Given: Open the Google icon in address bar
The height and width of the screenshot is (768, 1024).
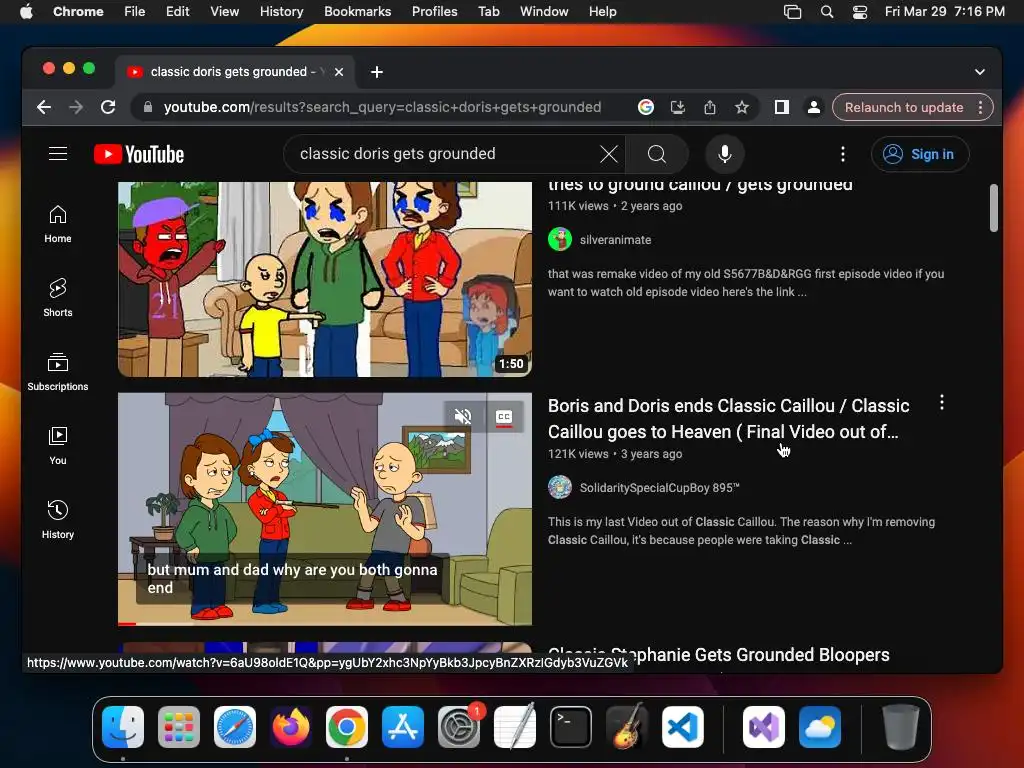Looking at the screenshot, I should click(x=646, y=107).
